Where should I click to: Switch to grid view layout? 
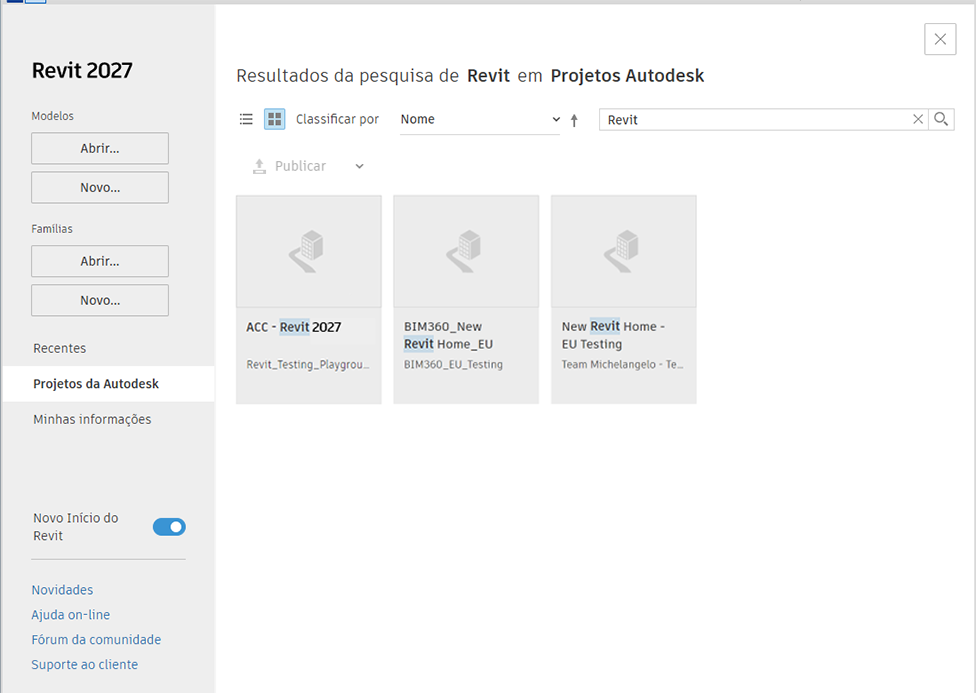(274, 119)
